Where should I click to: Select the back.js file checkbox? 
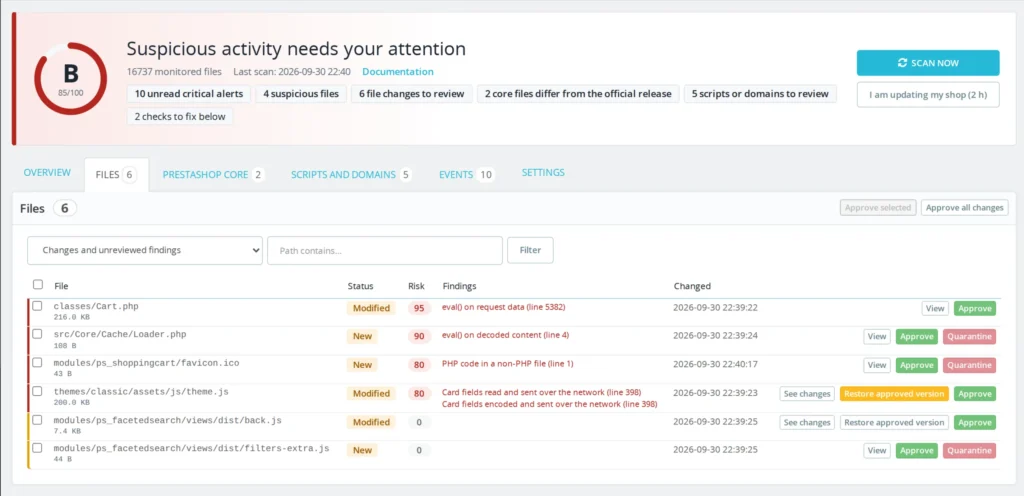click(x=38, y=420)
